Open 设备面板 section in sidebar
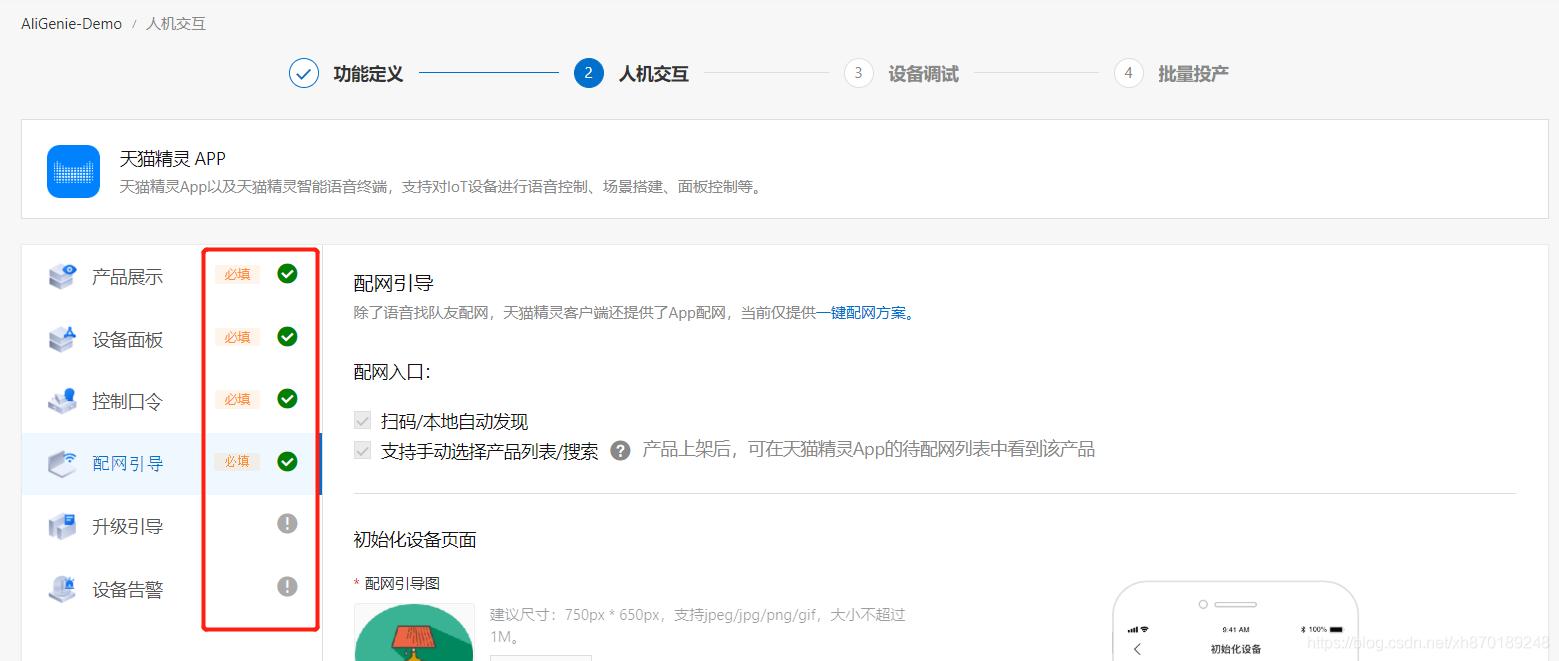Viewport: 1559px width, 661px height. pyautogui.click(x=128, y=340)
